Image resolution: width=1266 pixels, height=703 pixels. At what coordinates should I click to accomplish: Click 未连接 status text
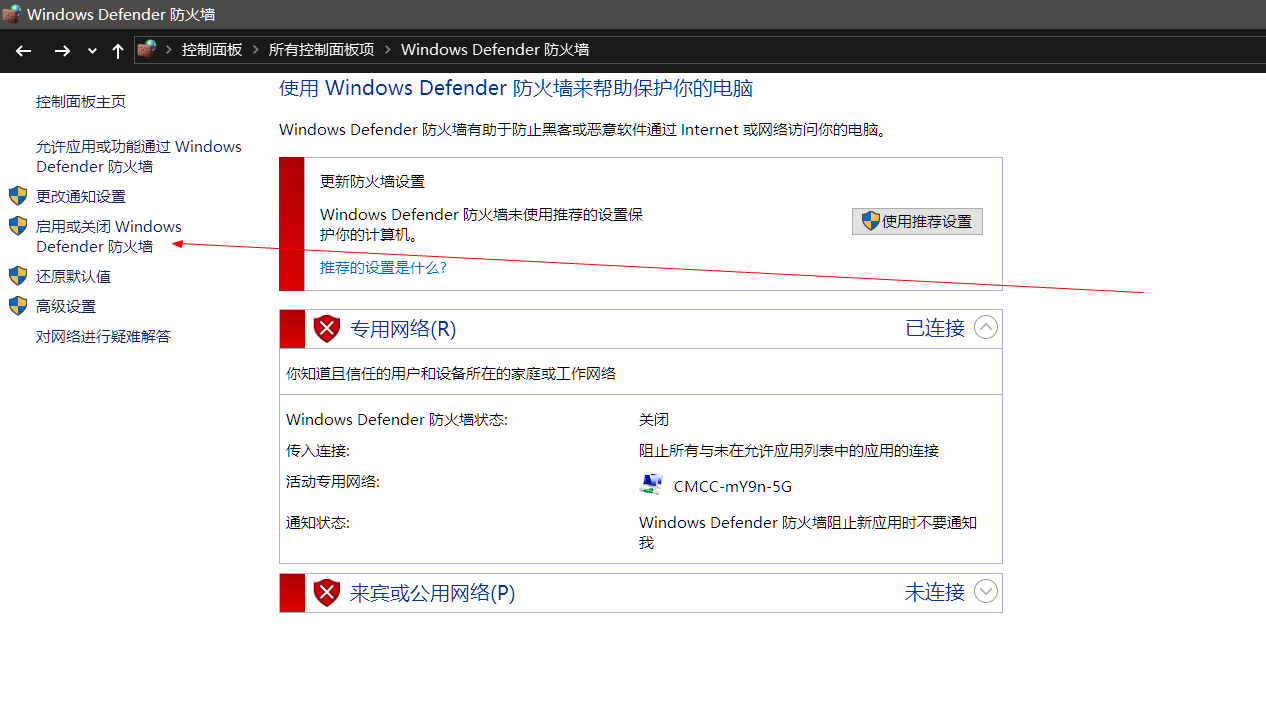935,591
